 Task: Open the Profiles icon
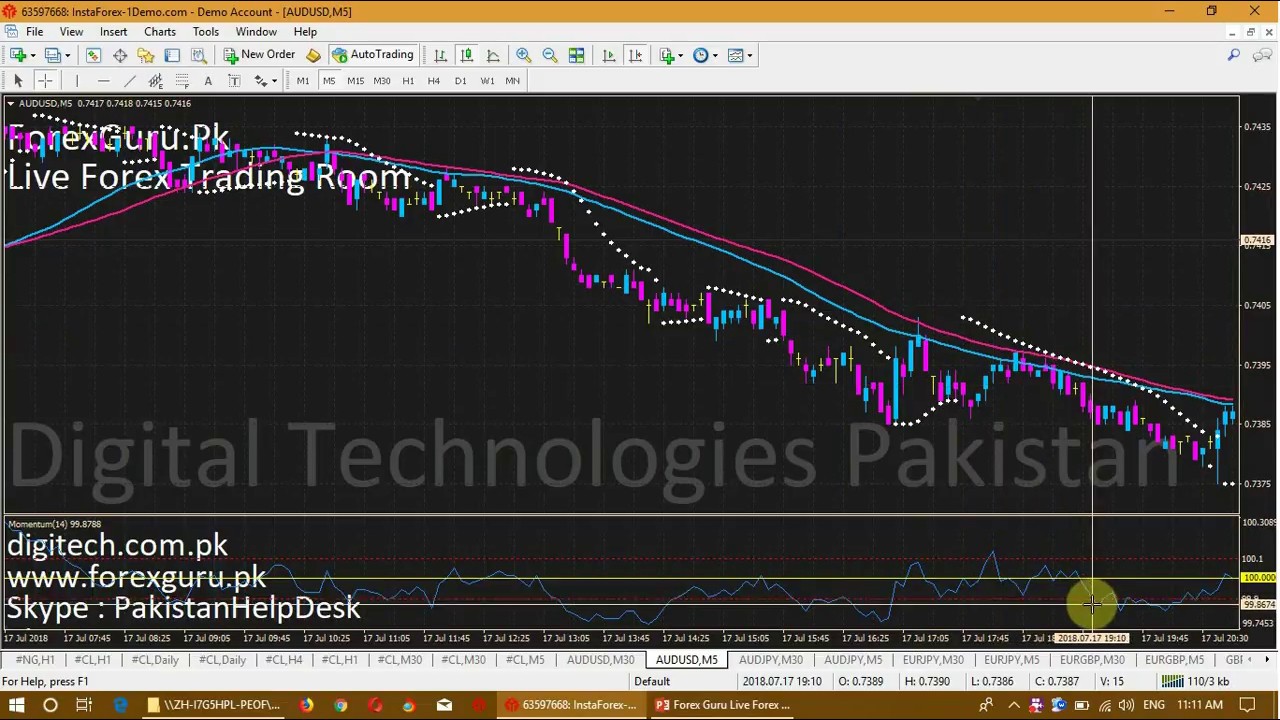coord(52,55)
